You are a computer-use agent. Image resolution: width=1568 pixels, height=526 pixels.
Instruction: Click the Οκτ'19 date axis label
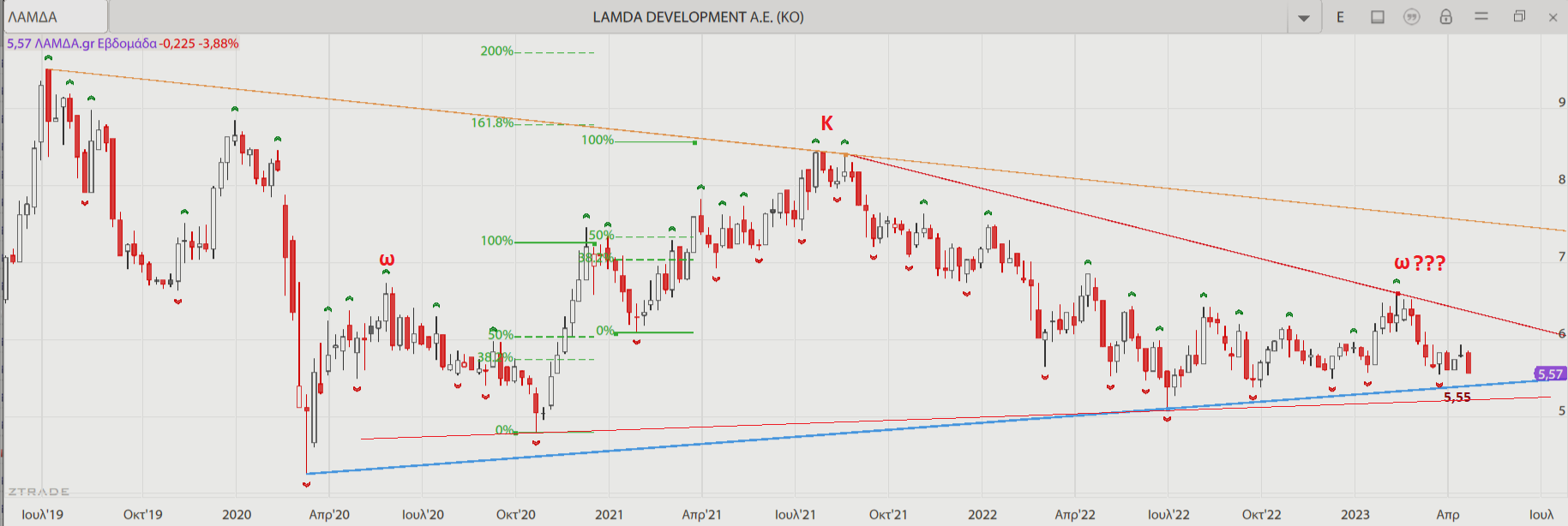[x=143, y=515]
